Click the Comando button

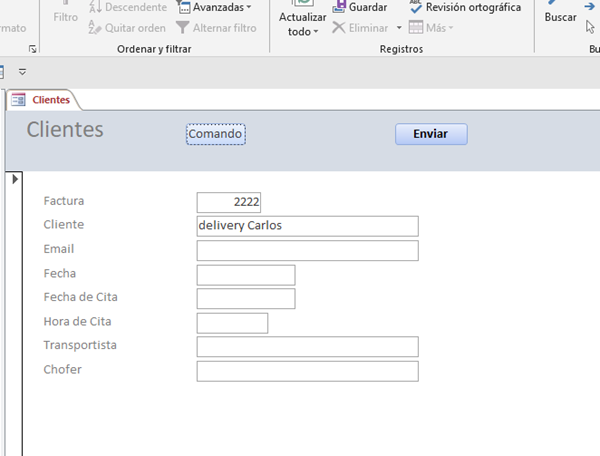click(216, 134)
